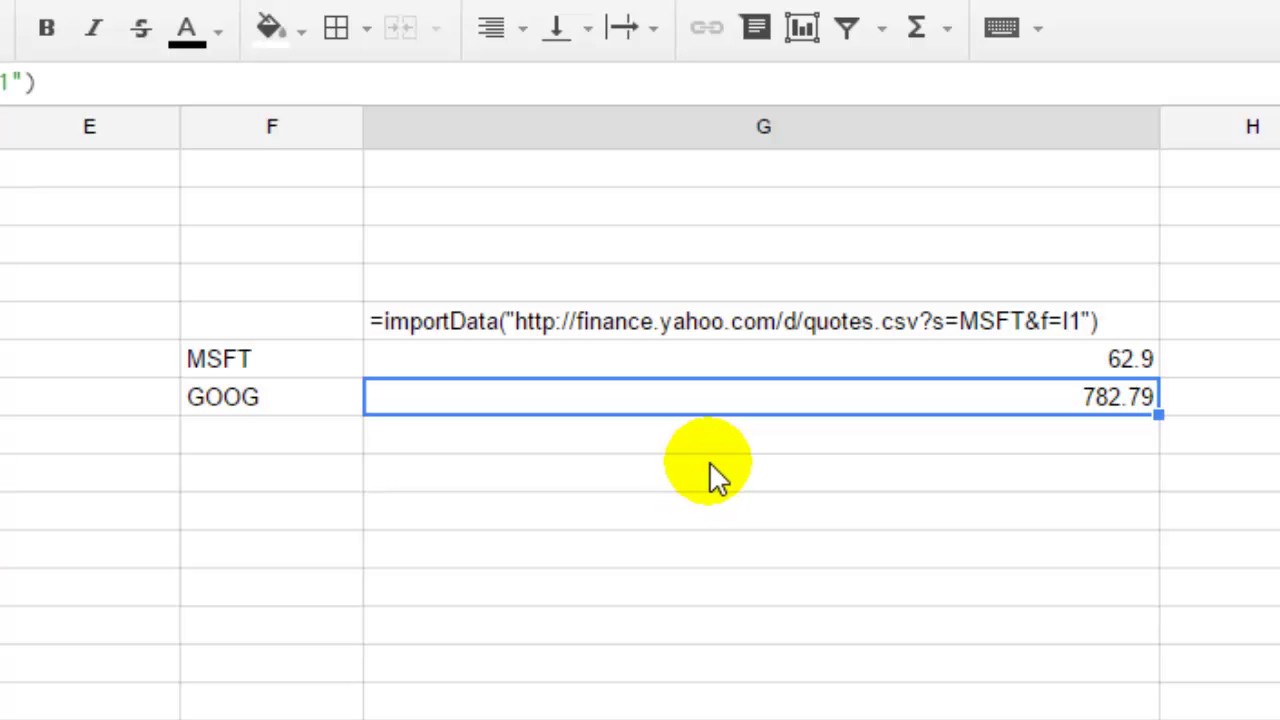Click into the formula bar text
This screenshot has height=720, width=1280.
17,82
